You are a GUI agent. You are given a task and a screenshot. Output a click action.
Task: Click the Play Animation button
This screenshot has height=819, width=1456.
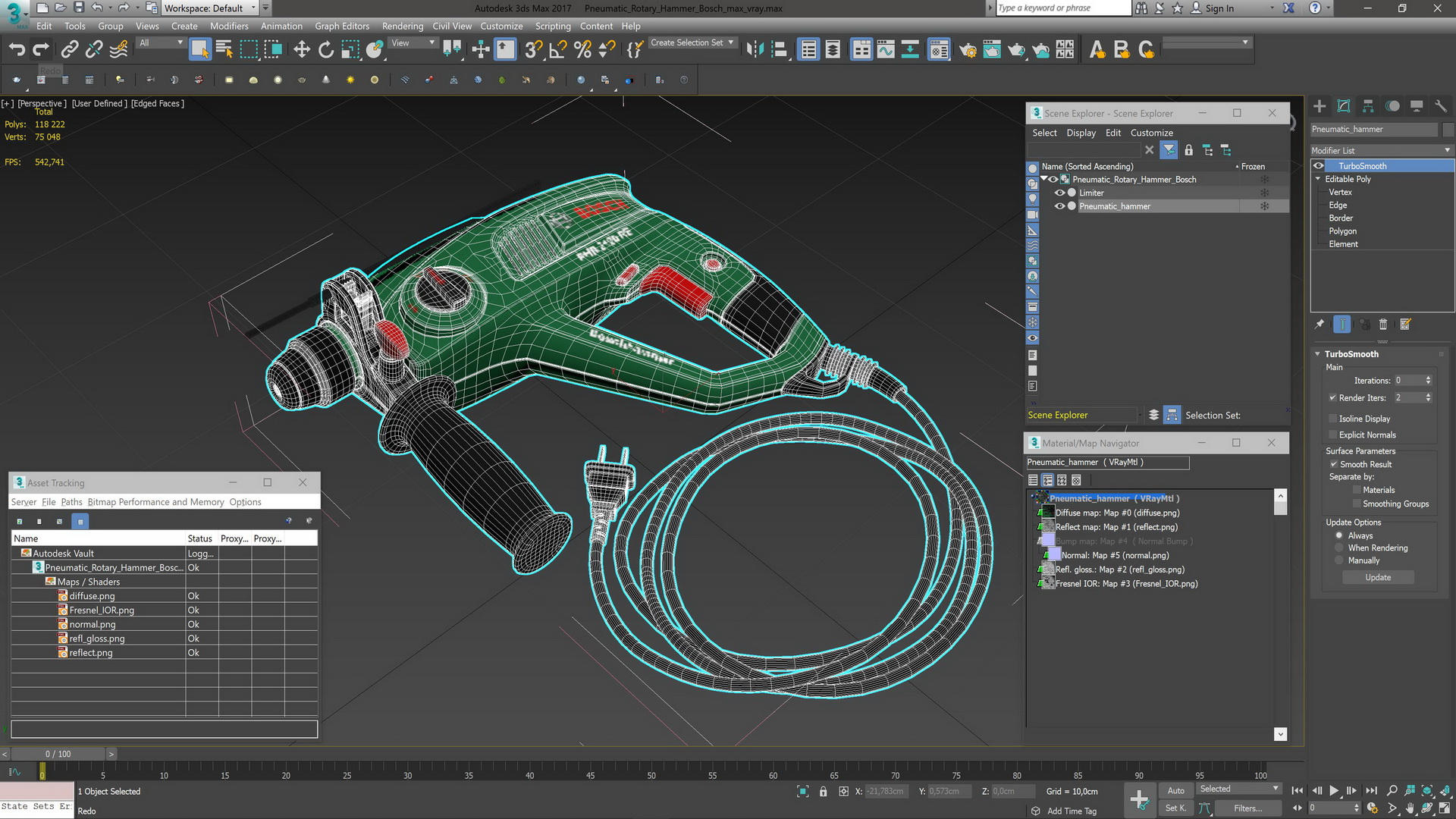tap(1333, 790)
